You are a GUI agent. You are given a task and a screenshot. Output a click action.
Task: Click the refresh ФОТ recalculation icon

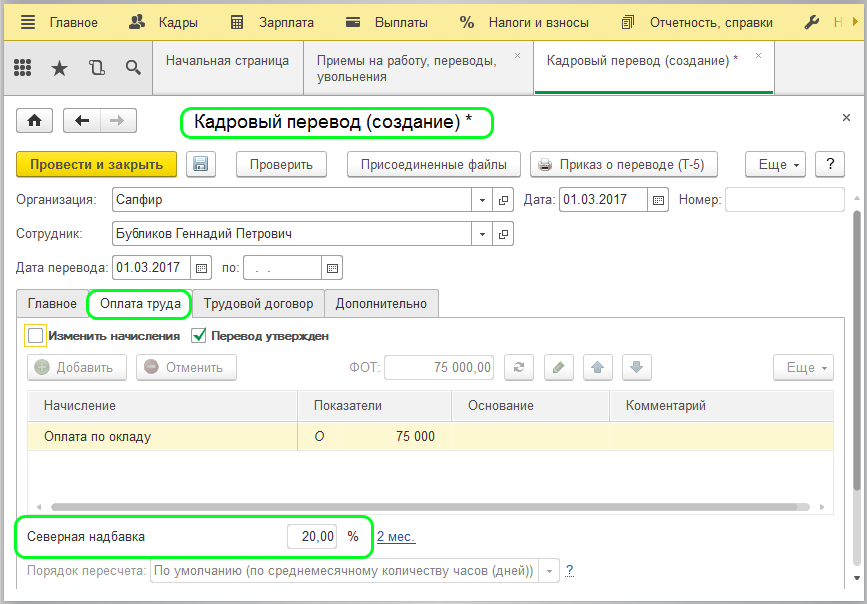pos(518,367)
